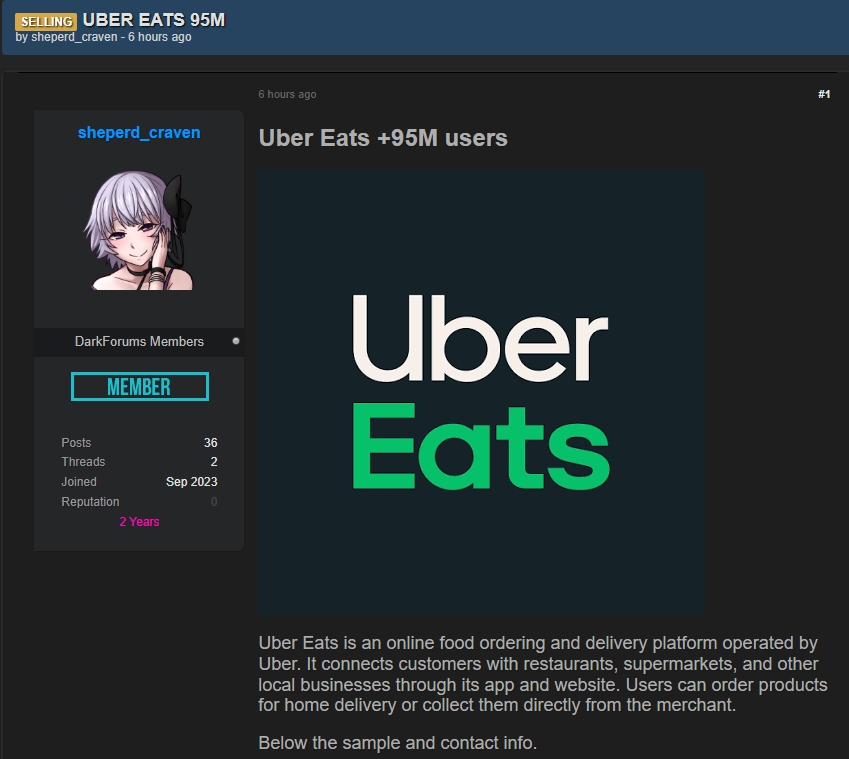This screenshot has width=849, height=759.
Task: Open the post number #1 permalink
Action: click(x=824, y=94)
